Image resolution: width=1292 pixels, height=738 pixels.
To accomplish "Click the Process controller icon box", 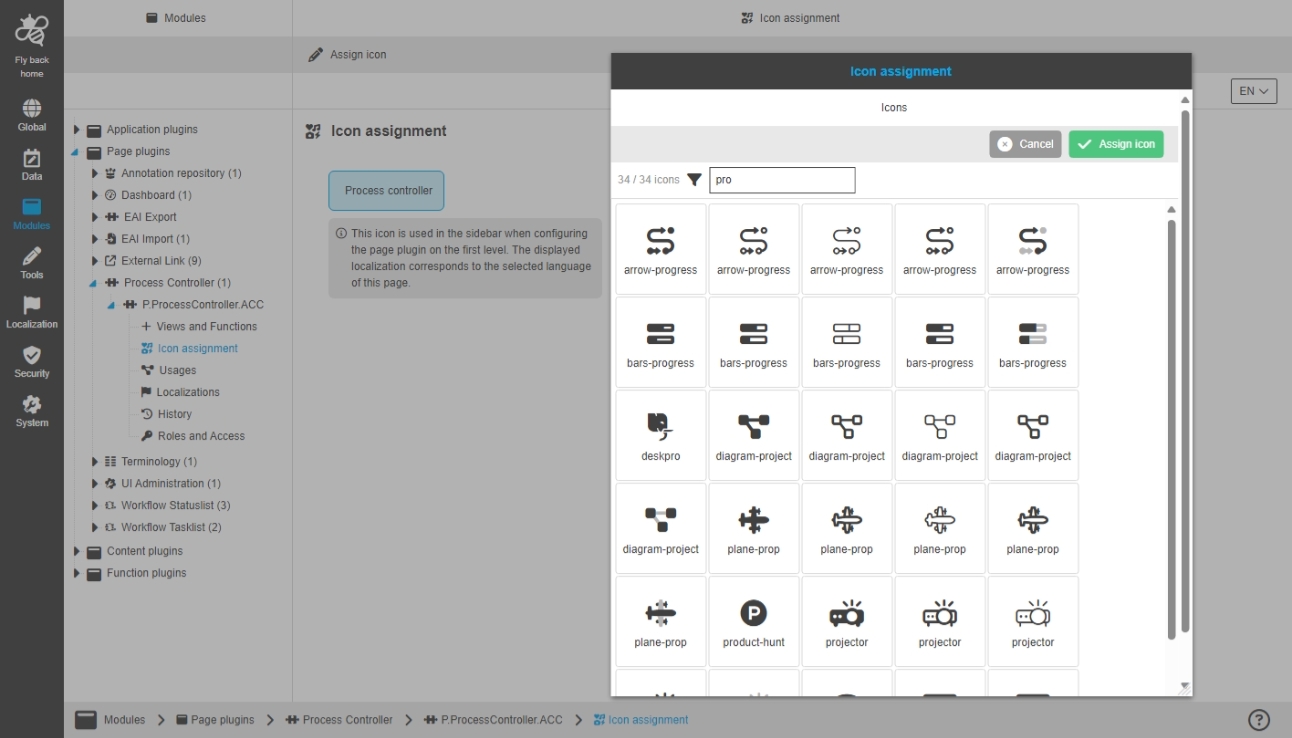I will click(x=386, y=191).
